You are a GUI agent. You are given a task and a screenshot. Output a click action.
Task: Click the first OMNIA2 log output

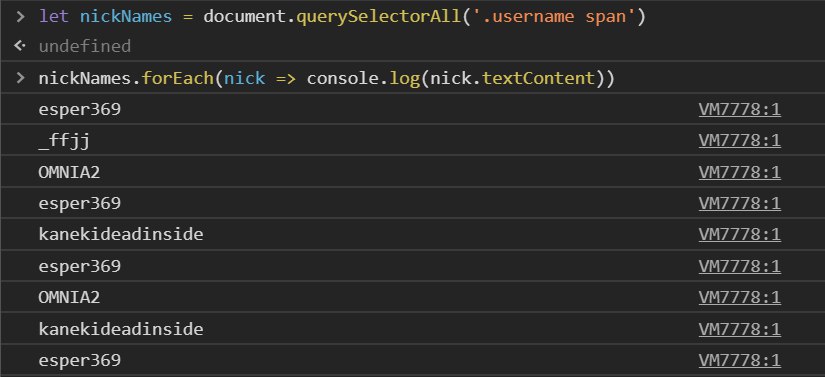coord(69,172)
